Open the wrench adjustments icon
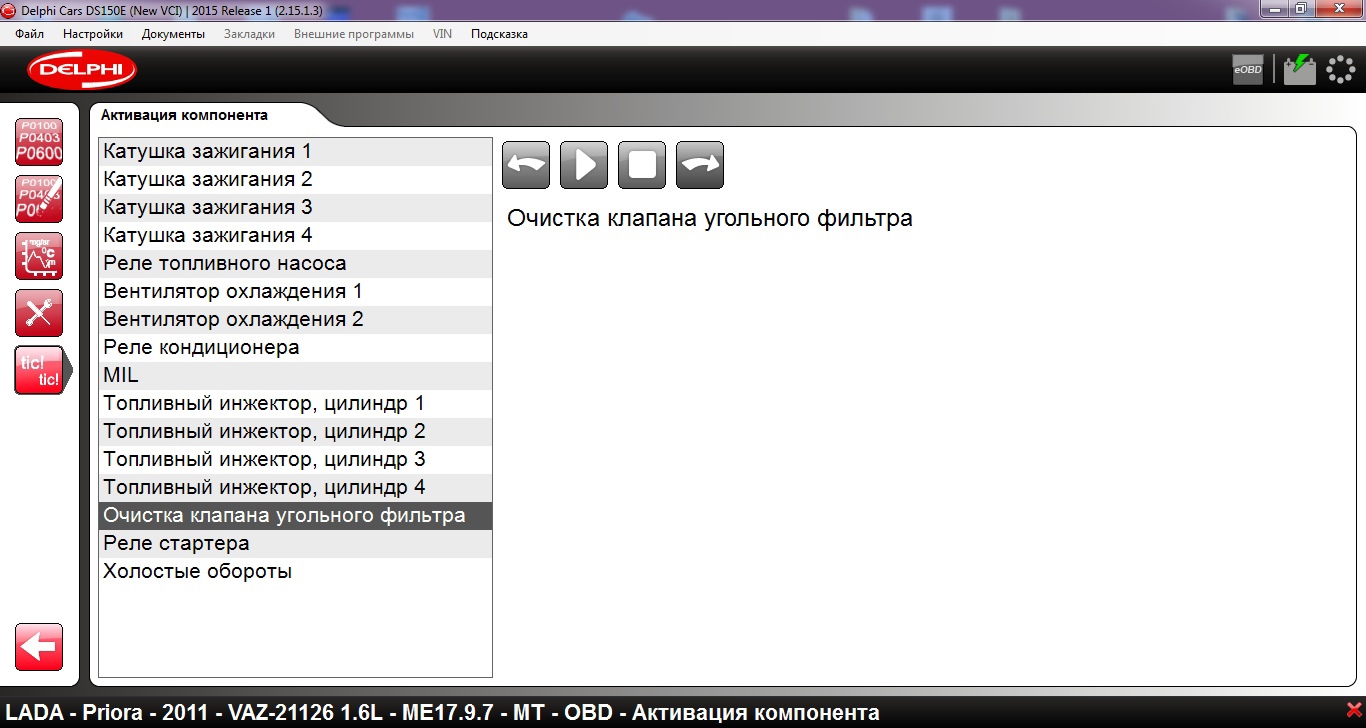The image size is (1366, 728). pos(39,313)
